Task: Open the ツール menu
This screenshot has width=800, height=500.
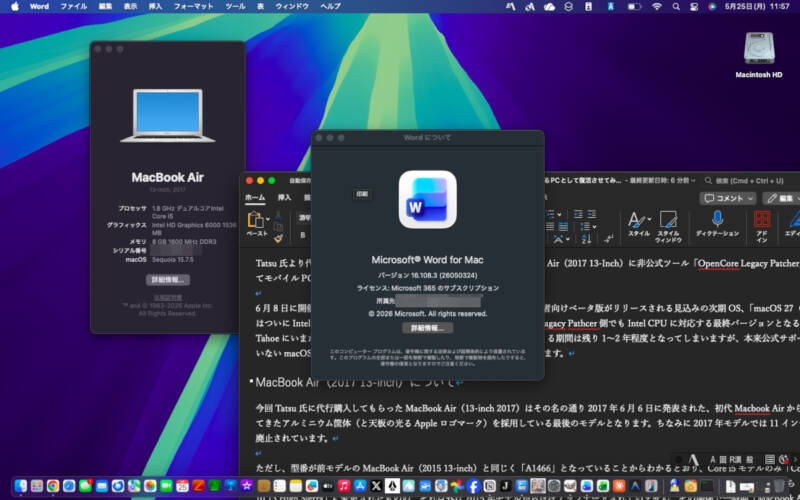Action: [235, 7]
